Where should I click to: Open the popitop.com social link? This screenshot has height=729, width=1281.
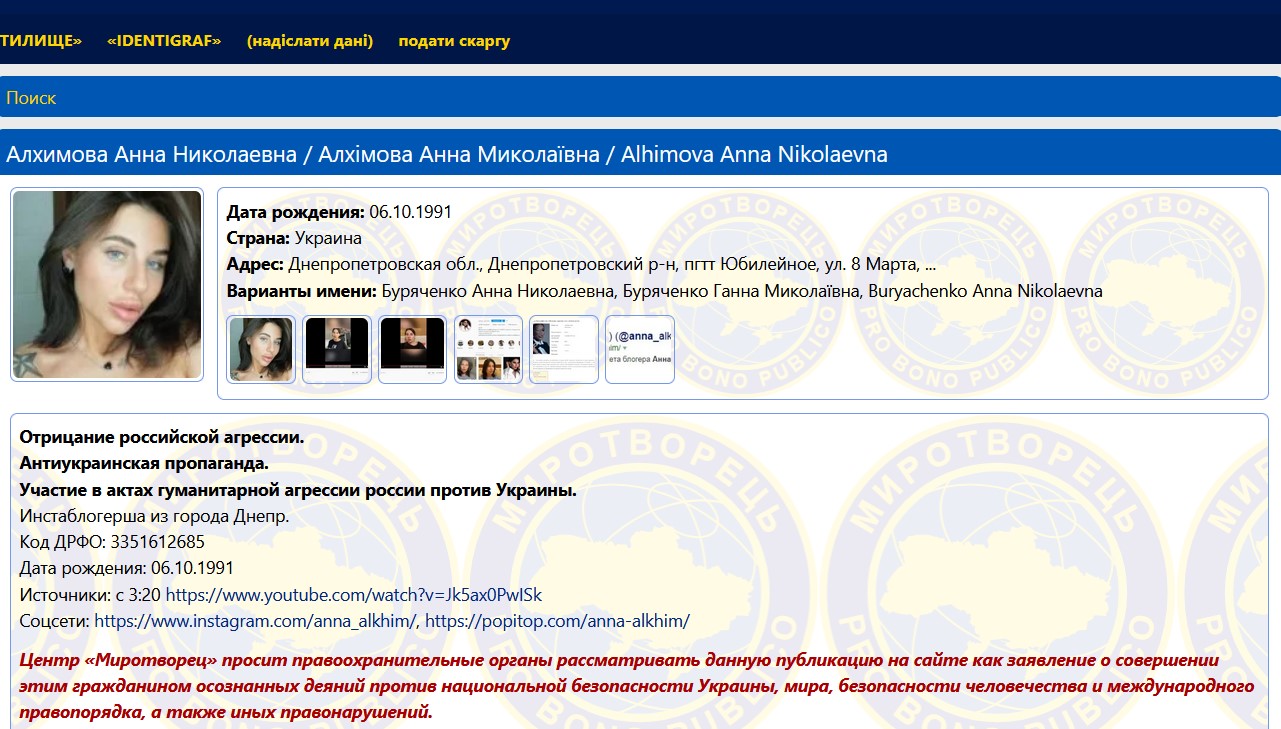[x=558, y=621]
